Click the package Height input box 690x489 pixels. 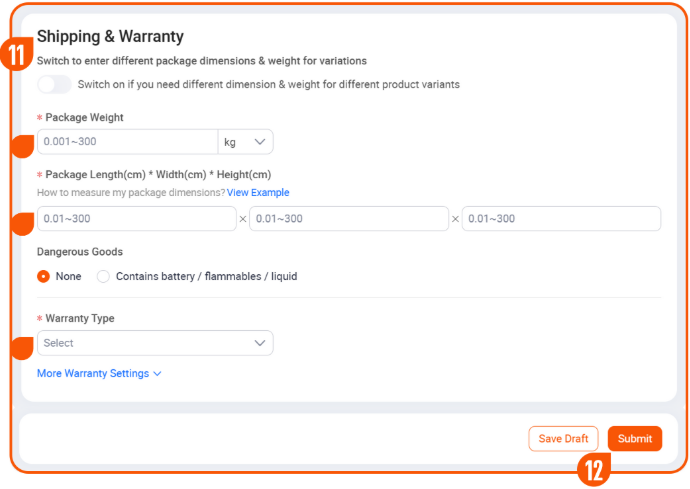coord(561,219)
